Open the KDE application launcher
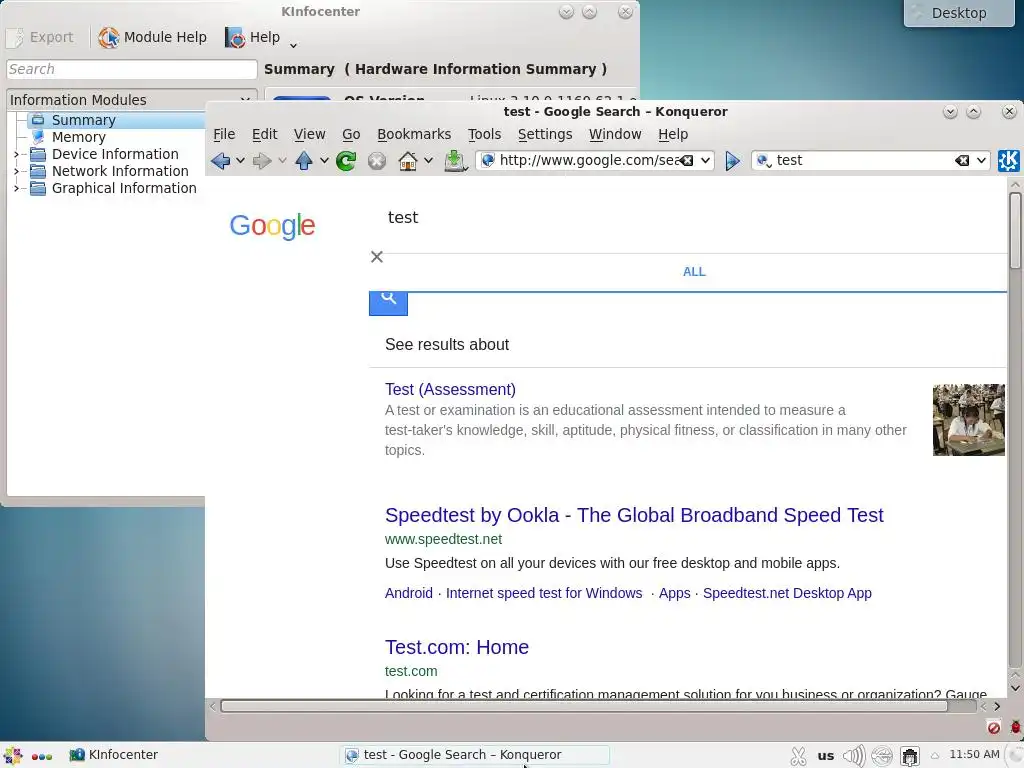 coord(12,756)
